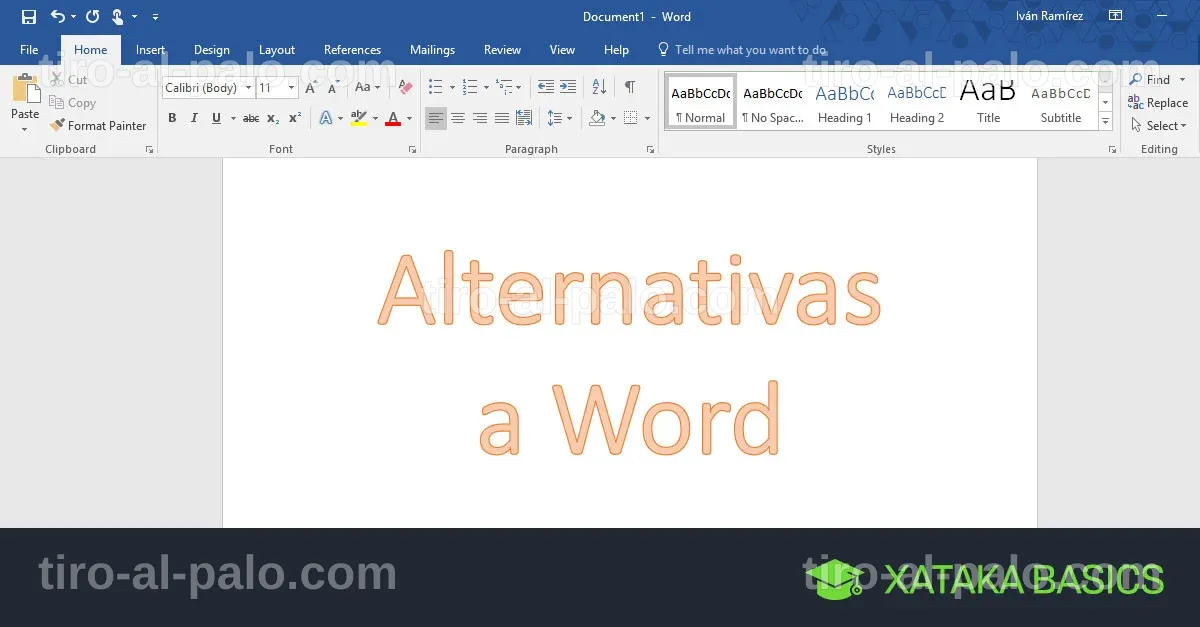Switch to the Design tab
The width and height of the screenshot is (1200, 627).
click(212, 50)
